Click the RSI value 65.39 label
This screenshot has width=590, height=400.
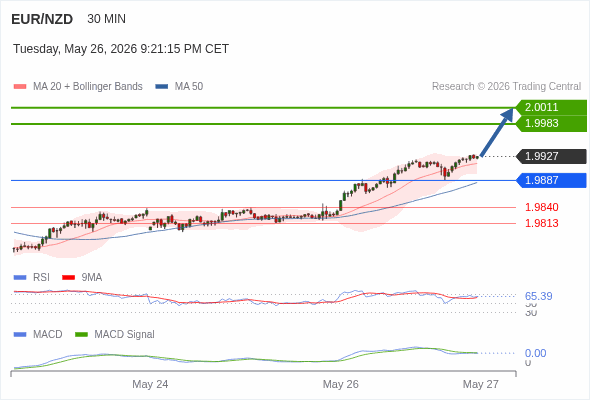click(x=538, y=296)
